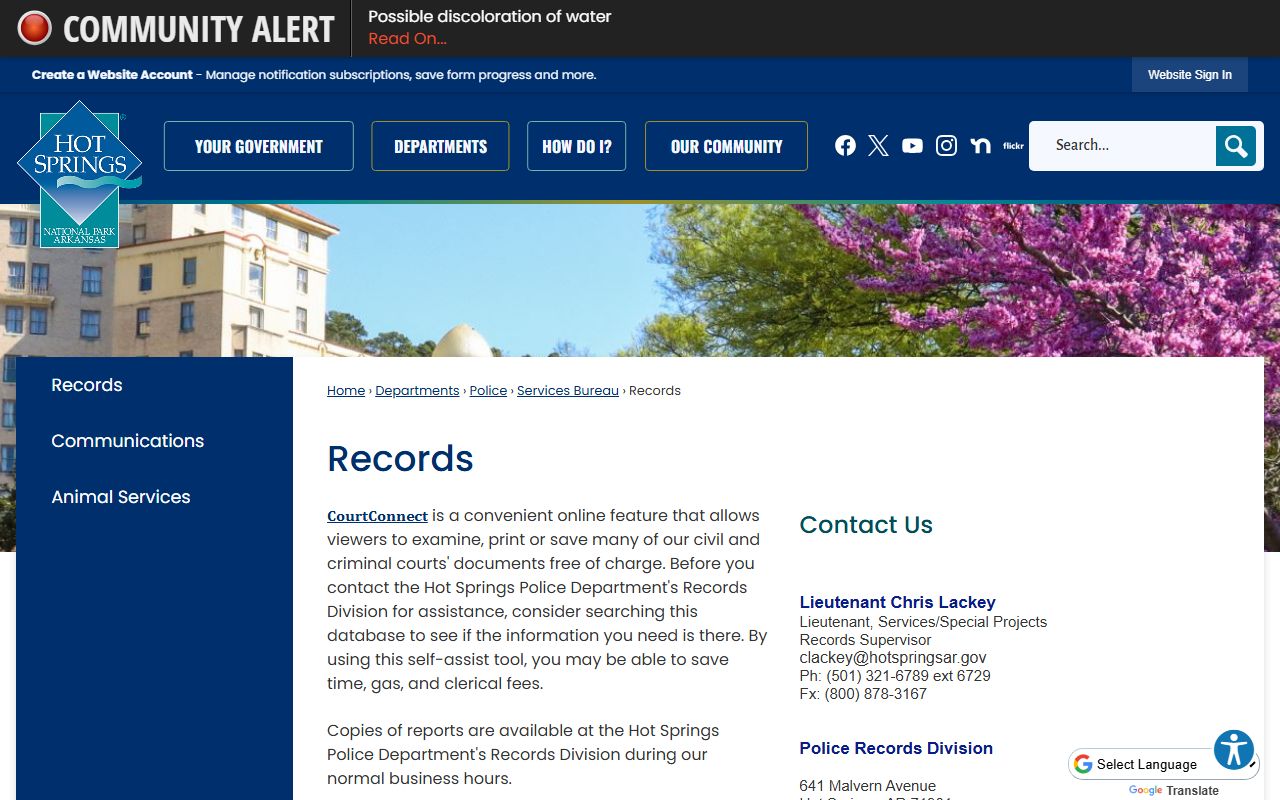Click the Website Sign In button

tap(1189, 75)
